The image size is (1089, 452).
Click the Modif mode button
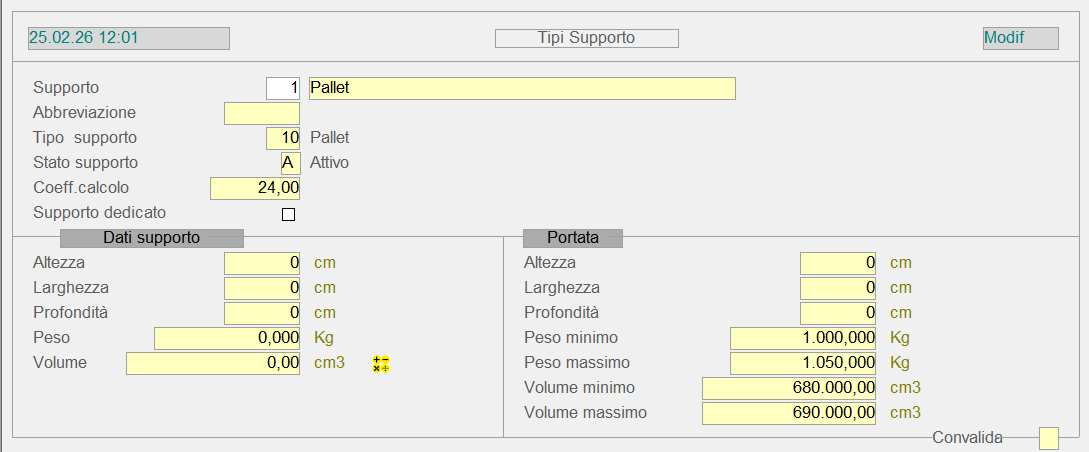[1020, 38]
